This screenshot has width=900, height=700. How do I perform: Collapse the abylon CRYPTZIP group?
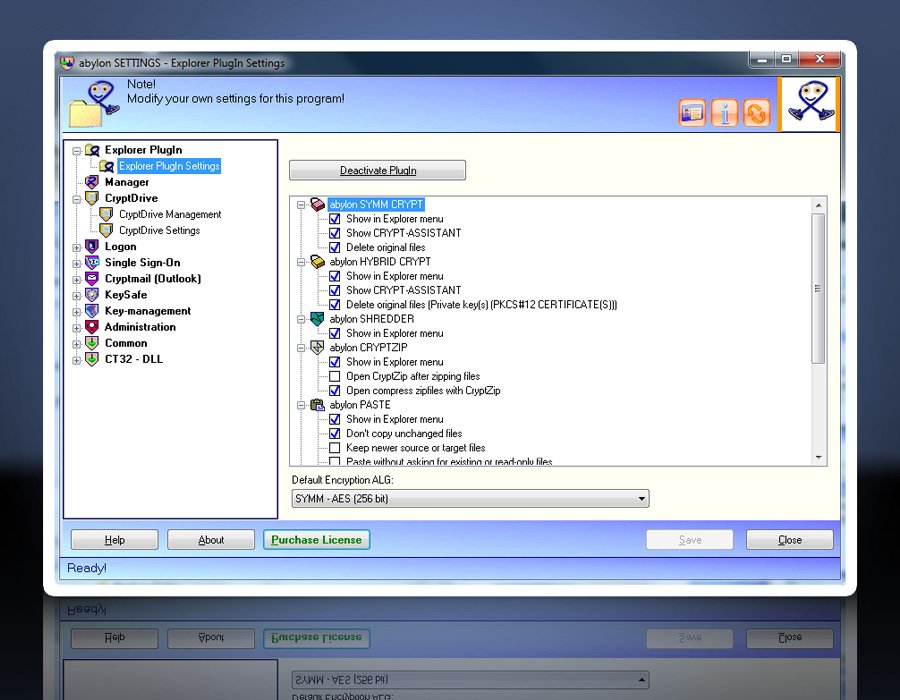point(301,348)
